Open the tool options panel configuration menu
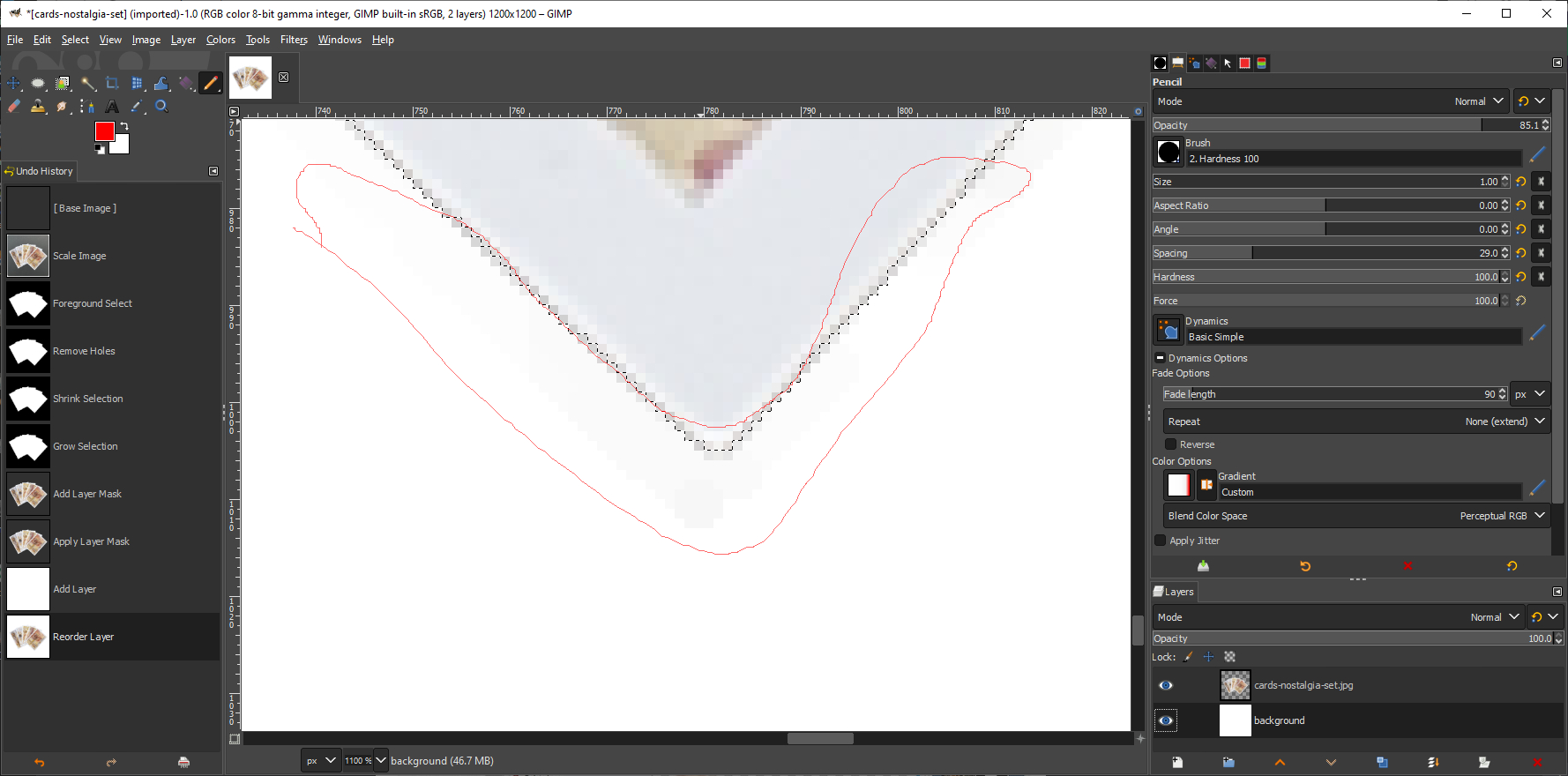The image size is (1568, 776). click(x=1557, y=63)
